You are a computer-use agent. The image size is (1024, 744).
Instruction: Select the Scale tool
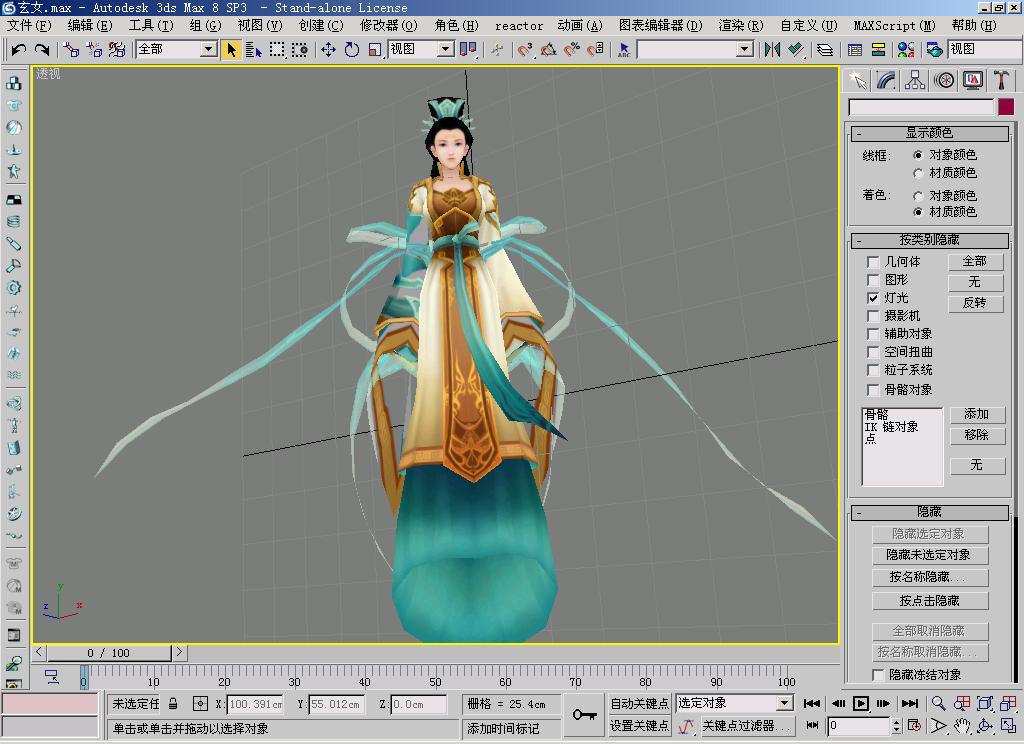click(374, 50)
